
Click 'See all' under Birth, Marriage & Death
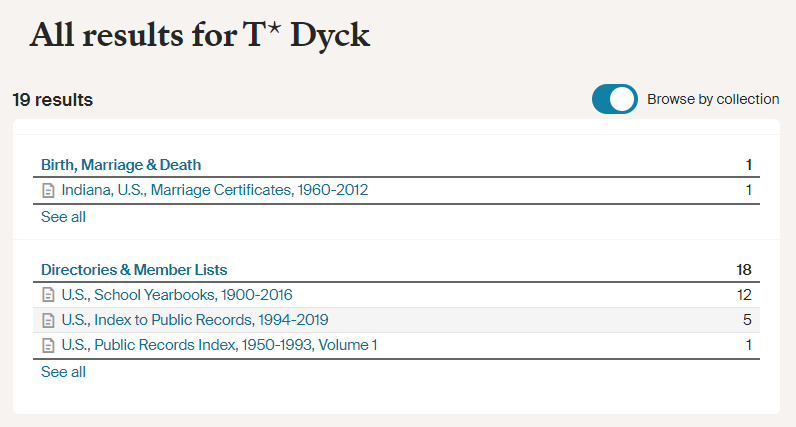(x=63, y=217)
